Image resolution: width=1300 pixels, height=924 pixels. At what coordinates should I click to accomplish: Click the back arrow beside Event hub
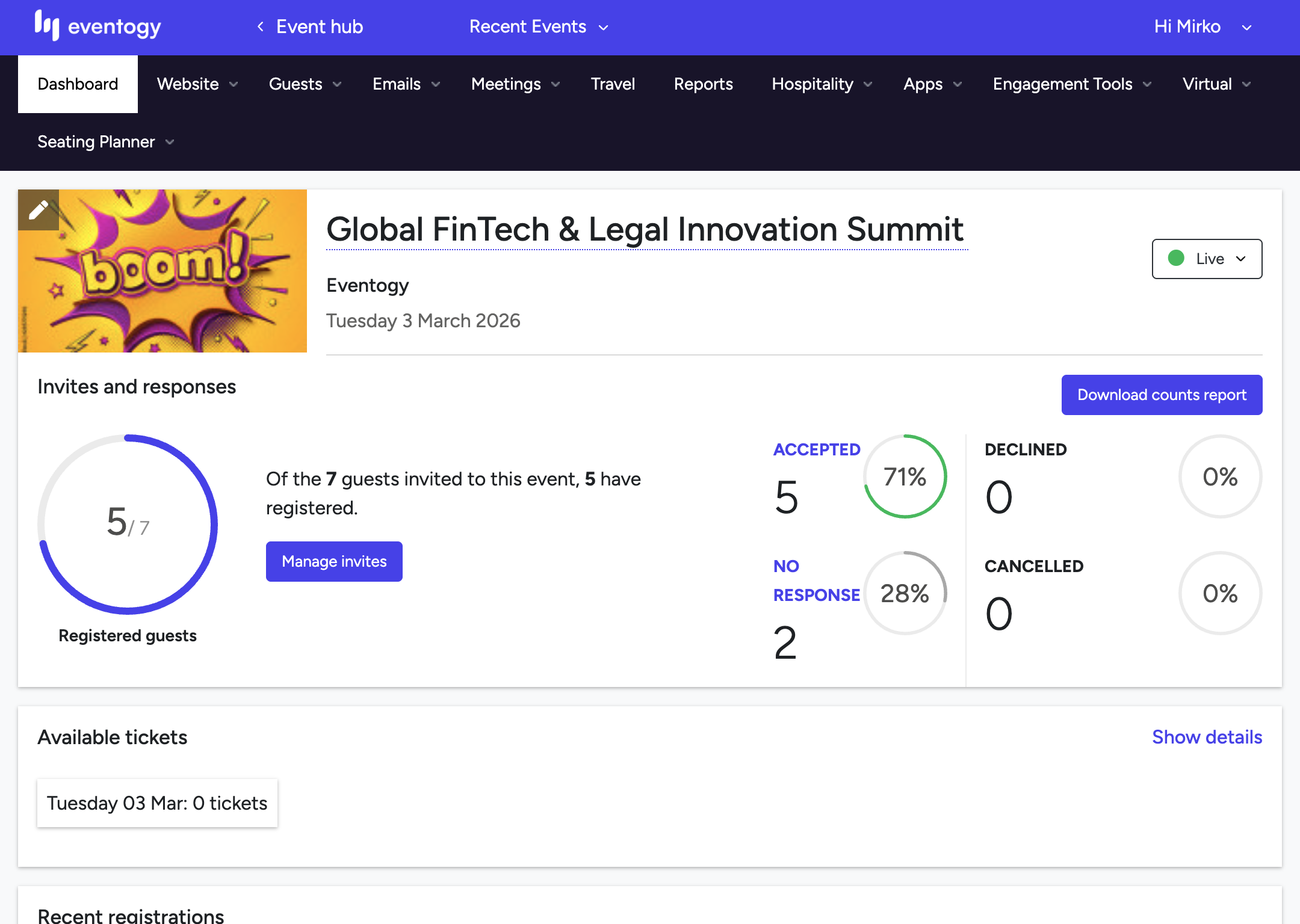click(x=260, y=26)
